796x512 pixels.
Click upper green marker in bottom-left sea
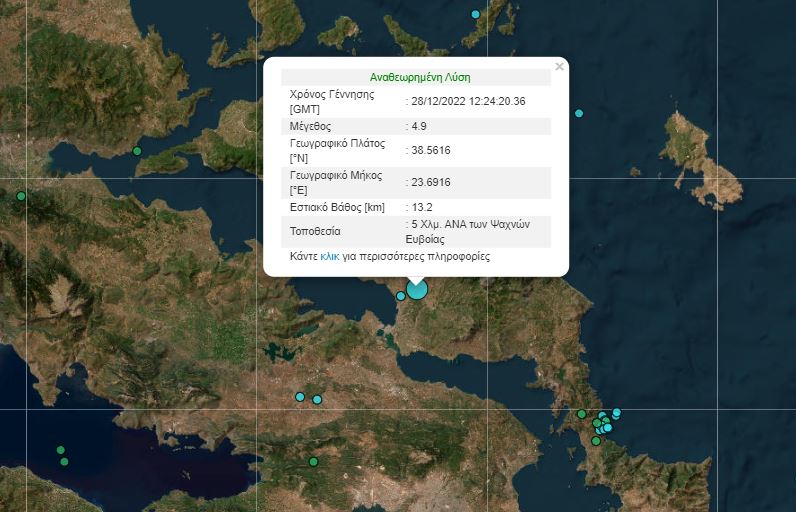pos(60,450)
